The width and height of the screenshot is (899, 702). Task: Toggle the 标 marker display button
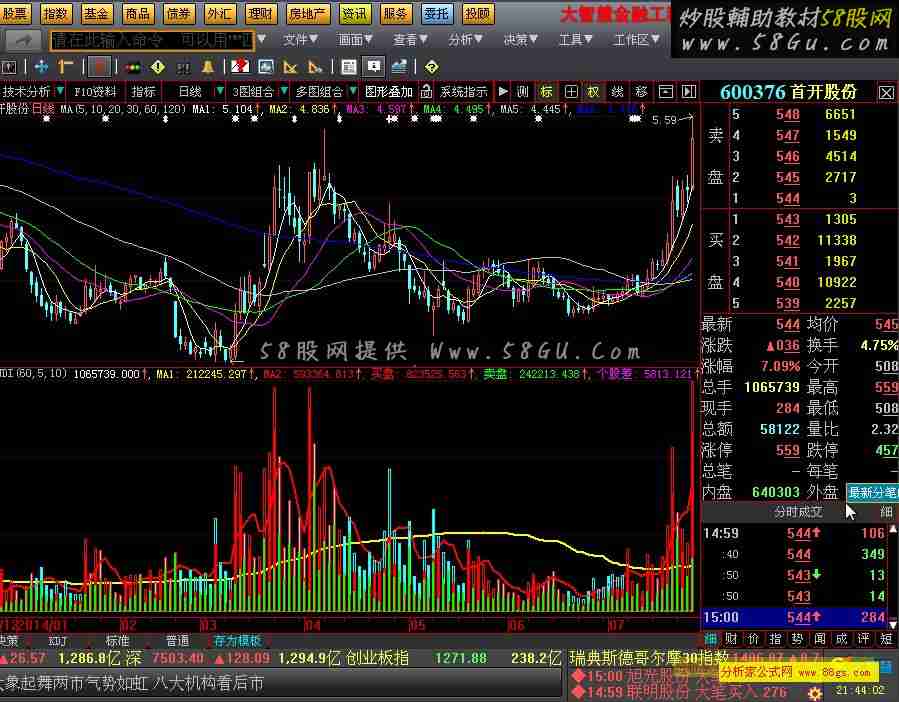546,91
